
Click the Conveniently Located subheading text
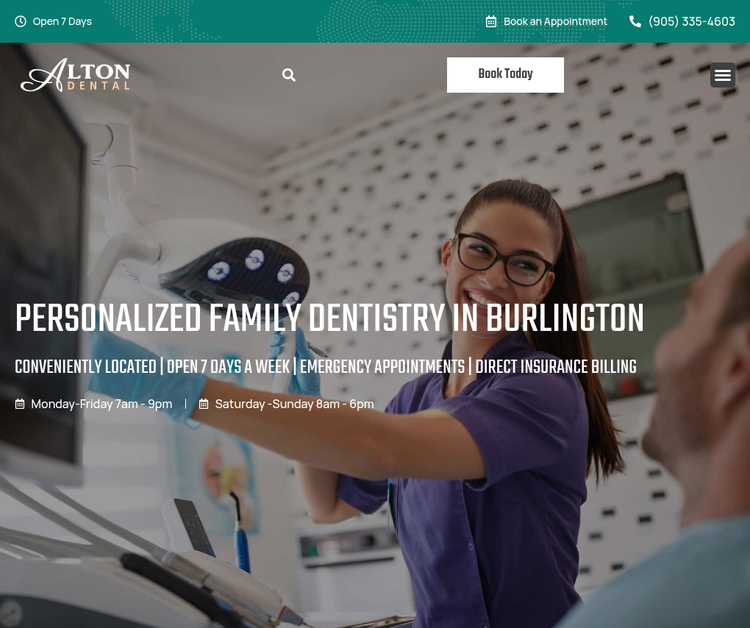point(85,367)
